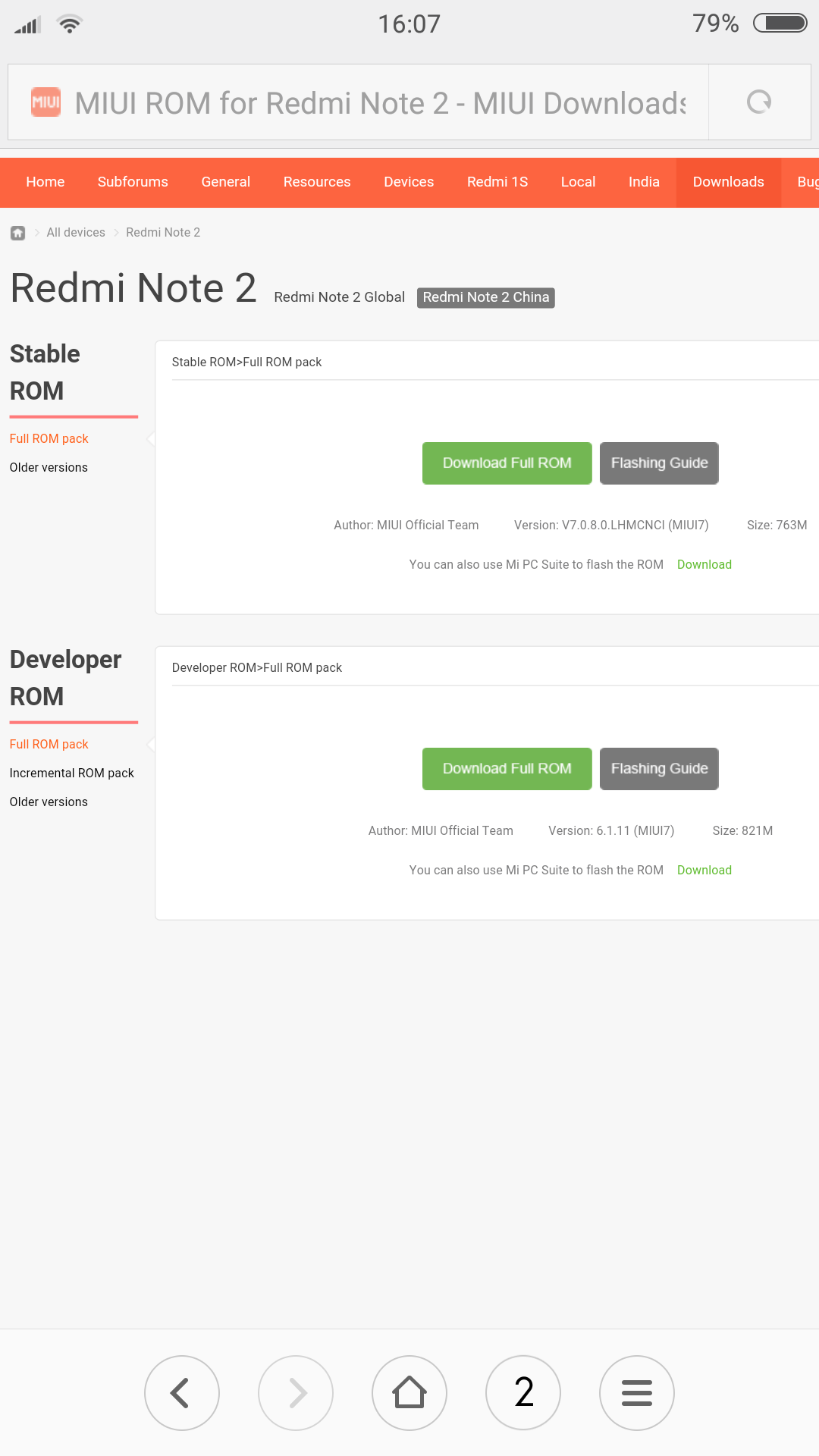
Task: Open the Devices nav tab
Action: click(x=409, y=182)
